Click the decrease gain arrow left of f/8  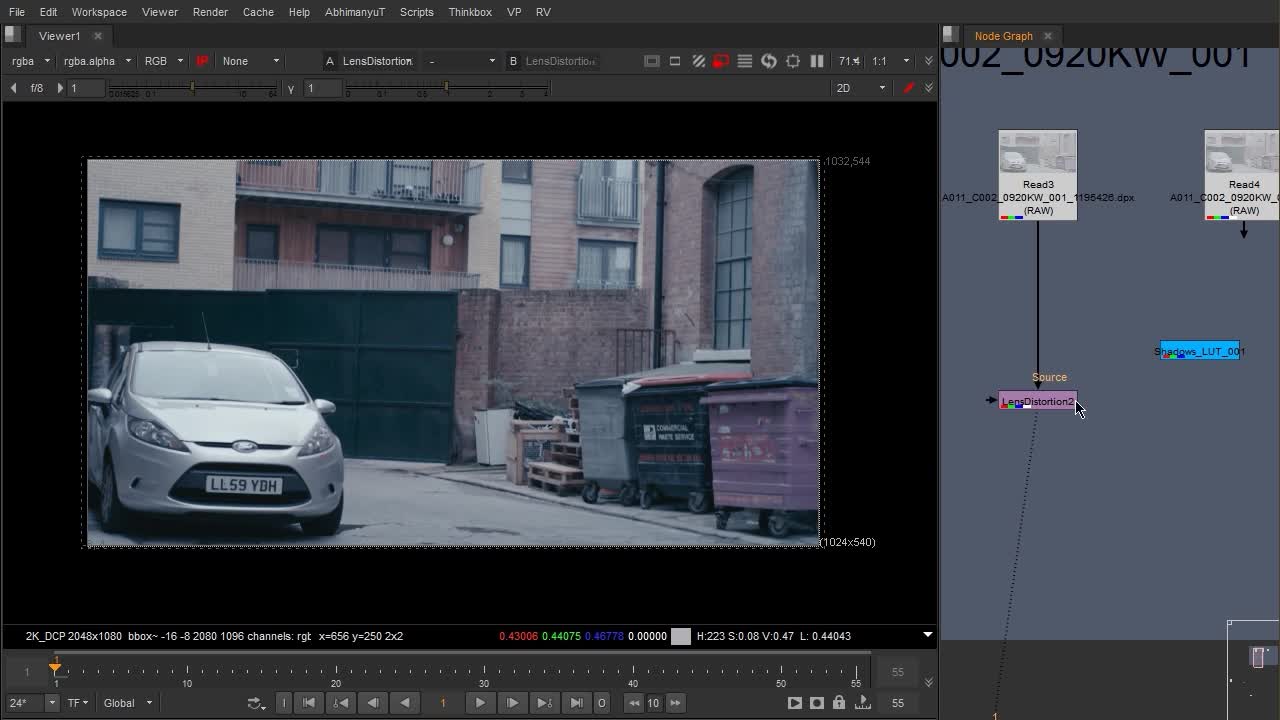(13, 88)
